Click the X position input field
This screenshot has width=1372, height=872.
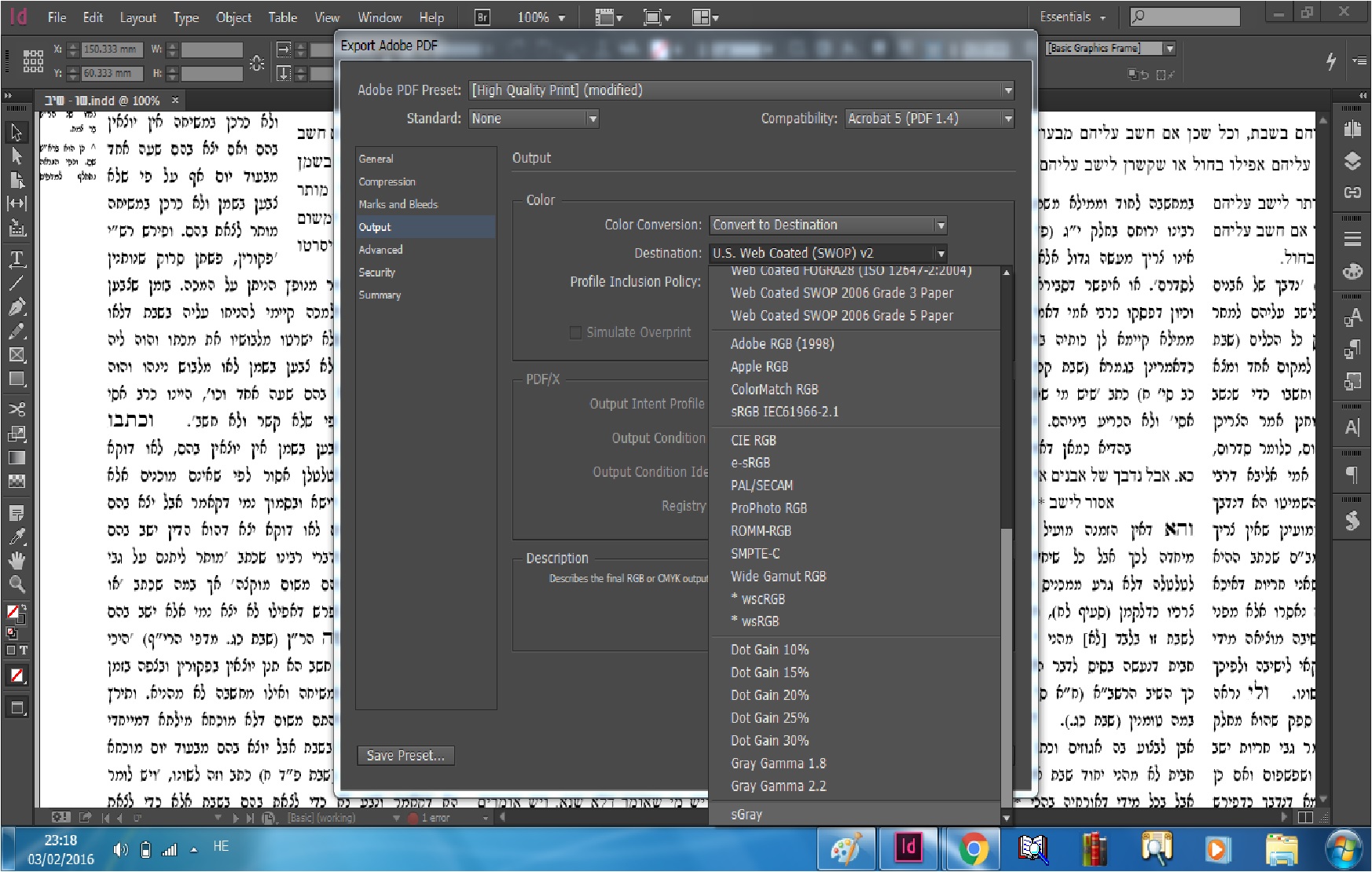pyautogui.click(x=112, y=49)
